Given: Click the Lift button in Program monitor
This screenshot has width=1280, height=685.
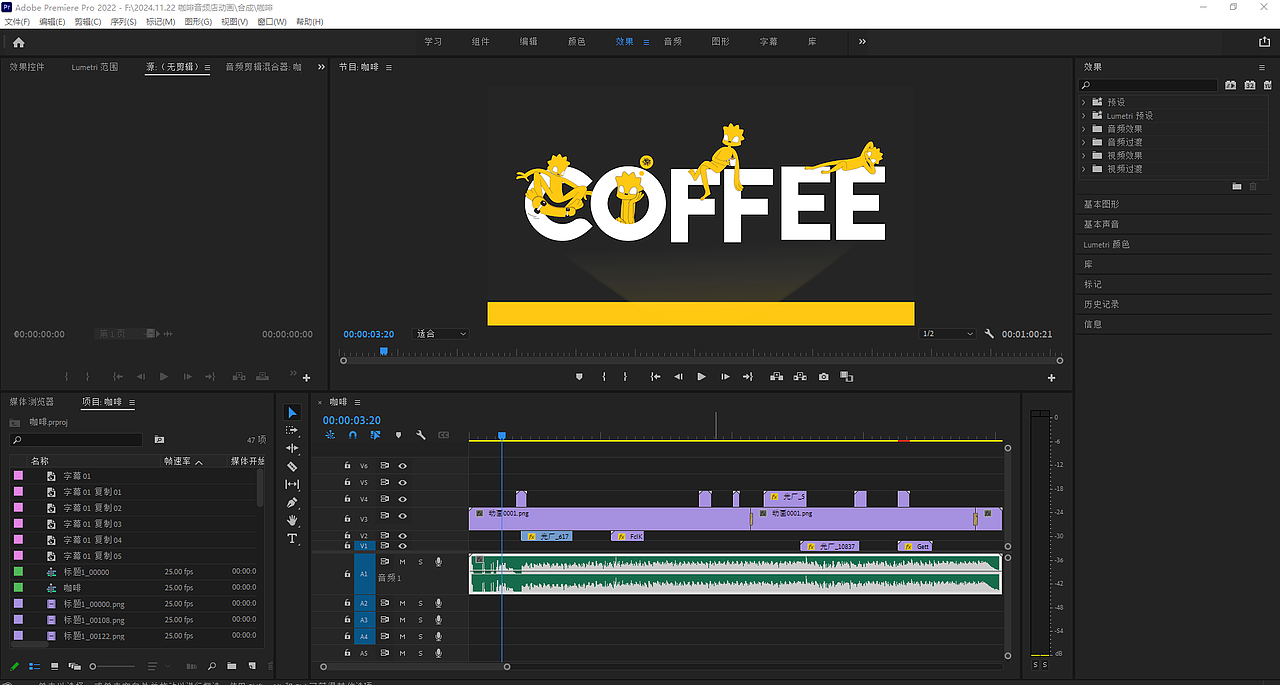Looking at the screenshot, I should (776, 377).
